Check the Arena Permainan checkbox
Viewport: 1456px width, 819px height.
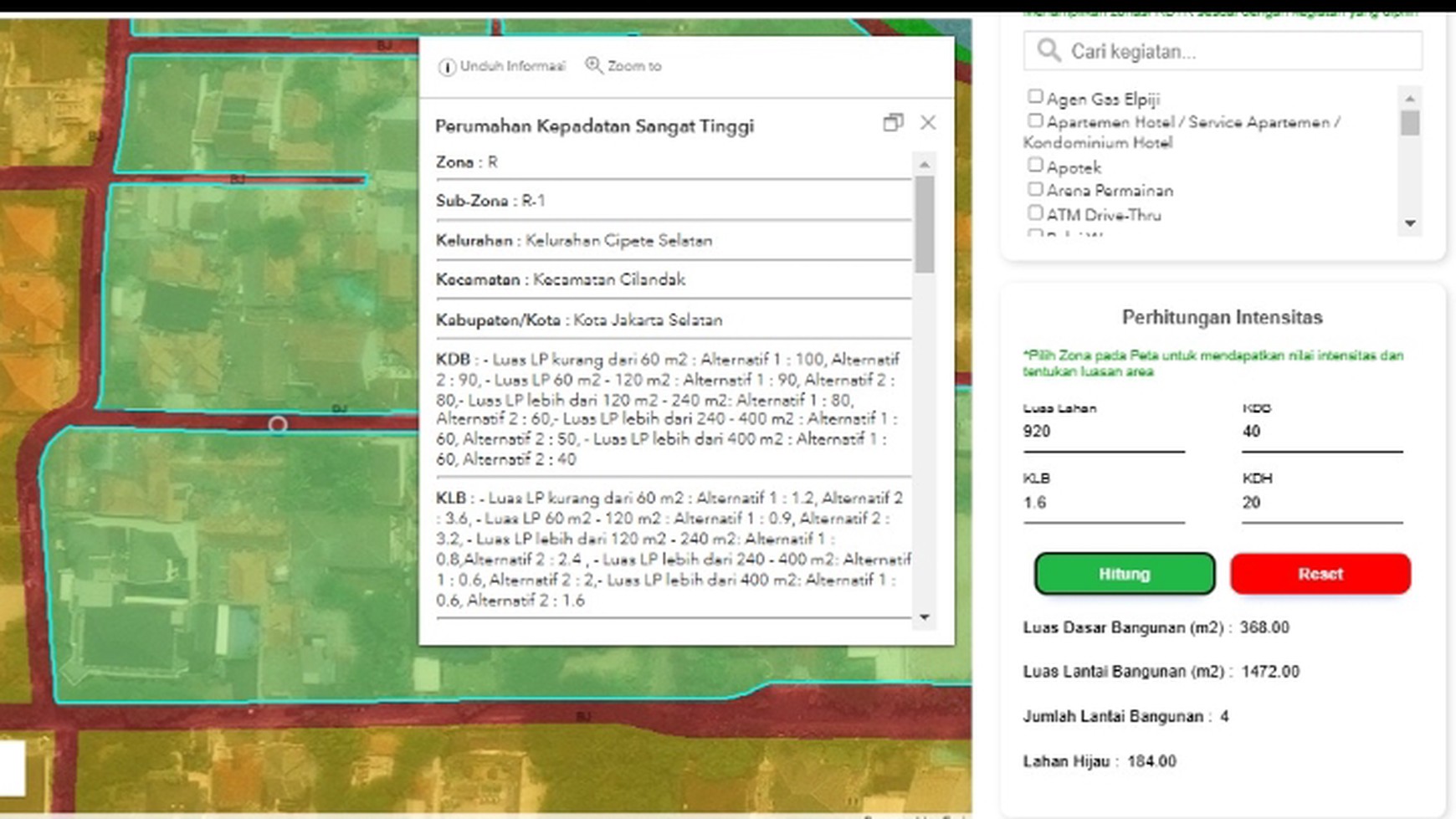point(1035,189)
